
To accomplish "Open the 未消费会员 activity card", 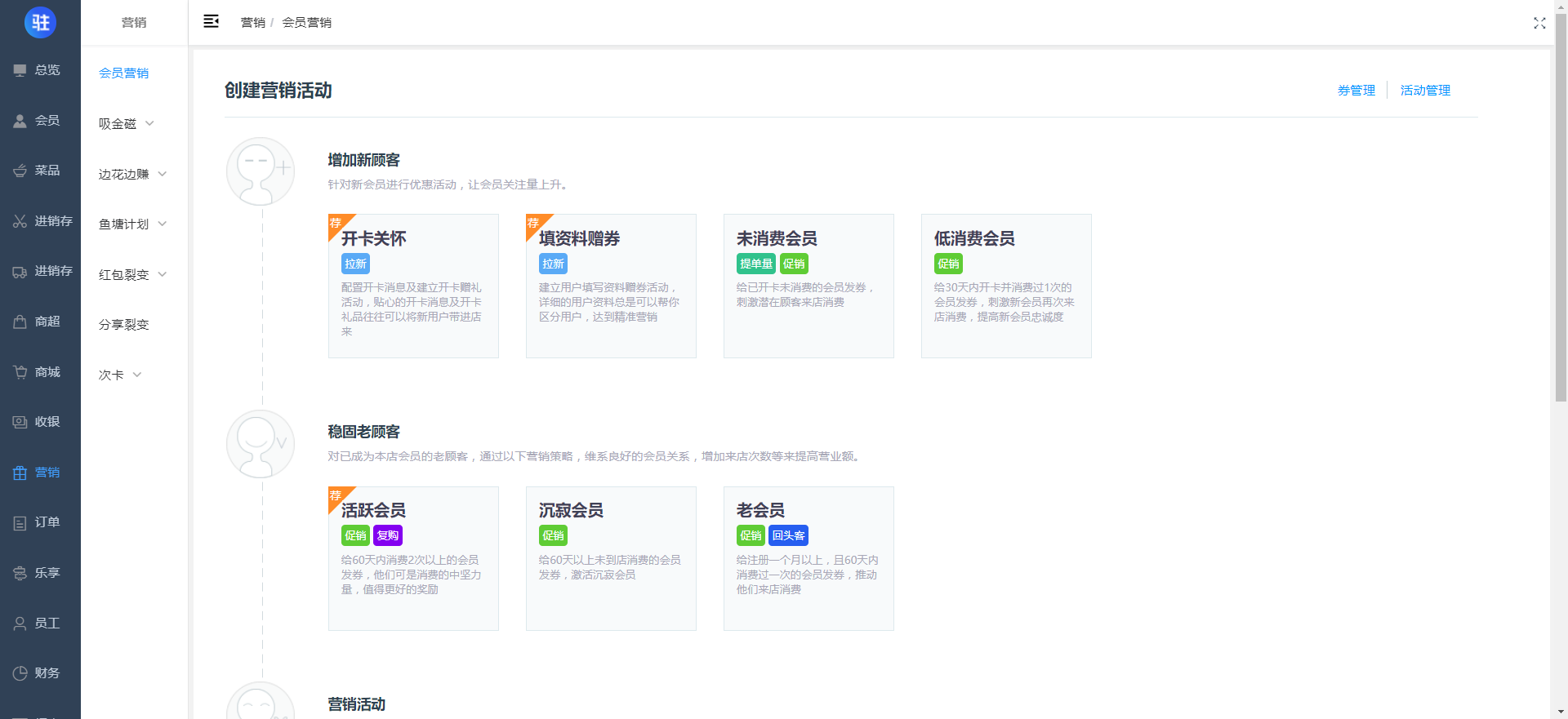I will pos(808,286).
